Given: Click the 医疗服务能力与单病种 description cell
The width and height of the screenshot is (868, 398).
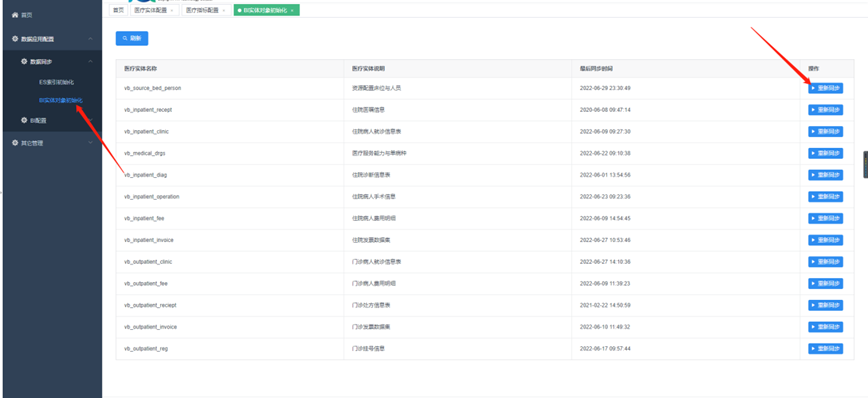Looking at the screenshot, I should coord(458,153).
